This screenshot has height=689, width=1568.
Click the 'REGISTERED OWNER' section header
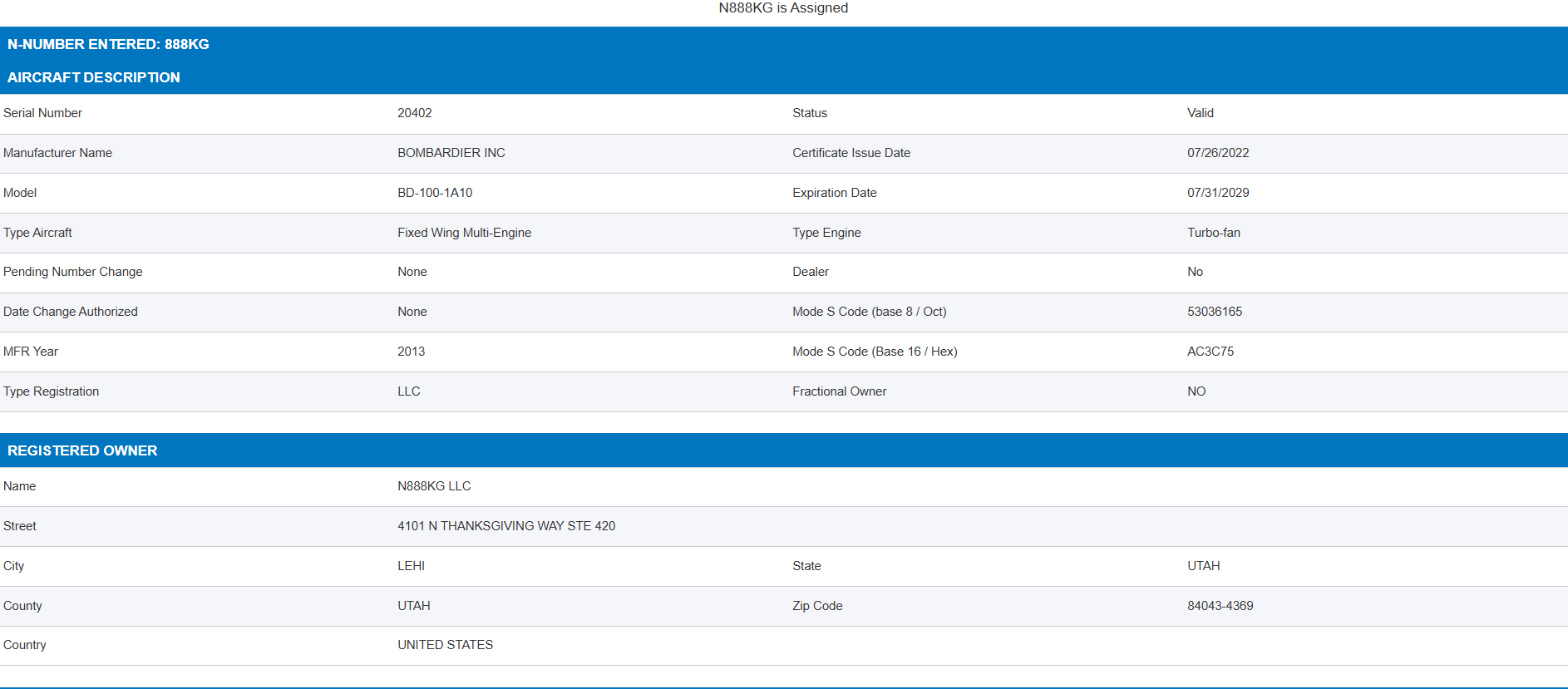click(82, 450)
